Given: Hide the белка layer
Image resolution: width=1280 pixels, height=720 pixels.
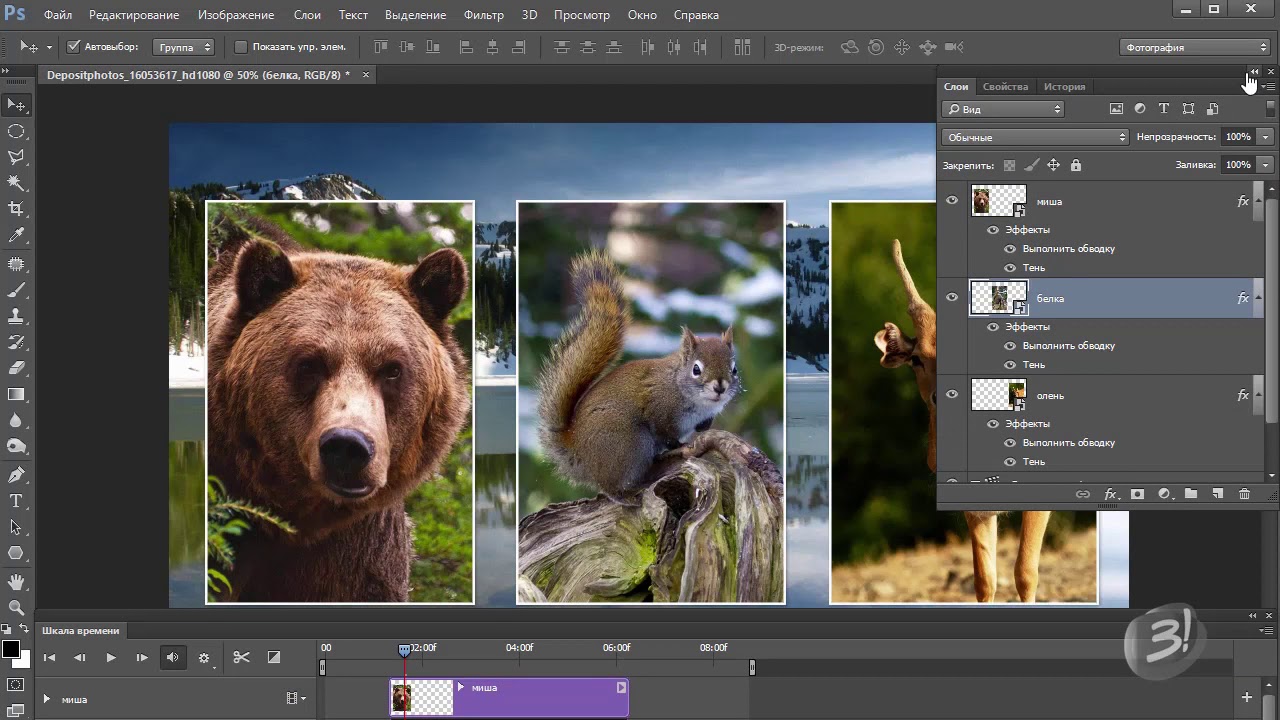Looking at the screenshot, I should coord(952,298).
